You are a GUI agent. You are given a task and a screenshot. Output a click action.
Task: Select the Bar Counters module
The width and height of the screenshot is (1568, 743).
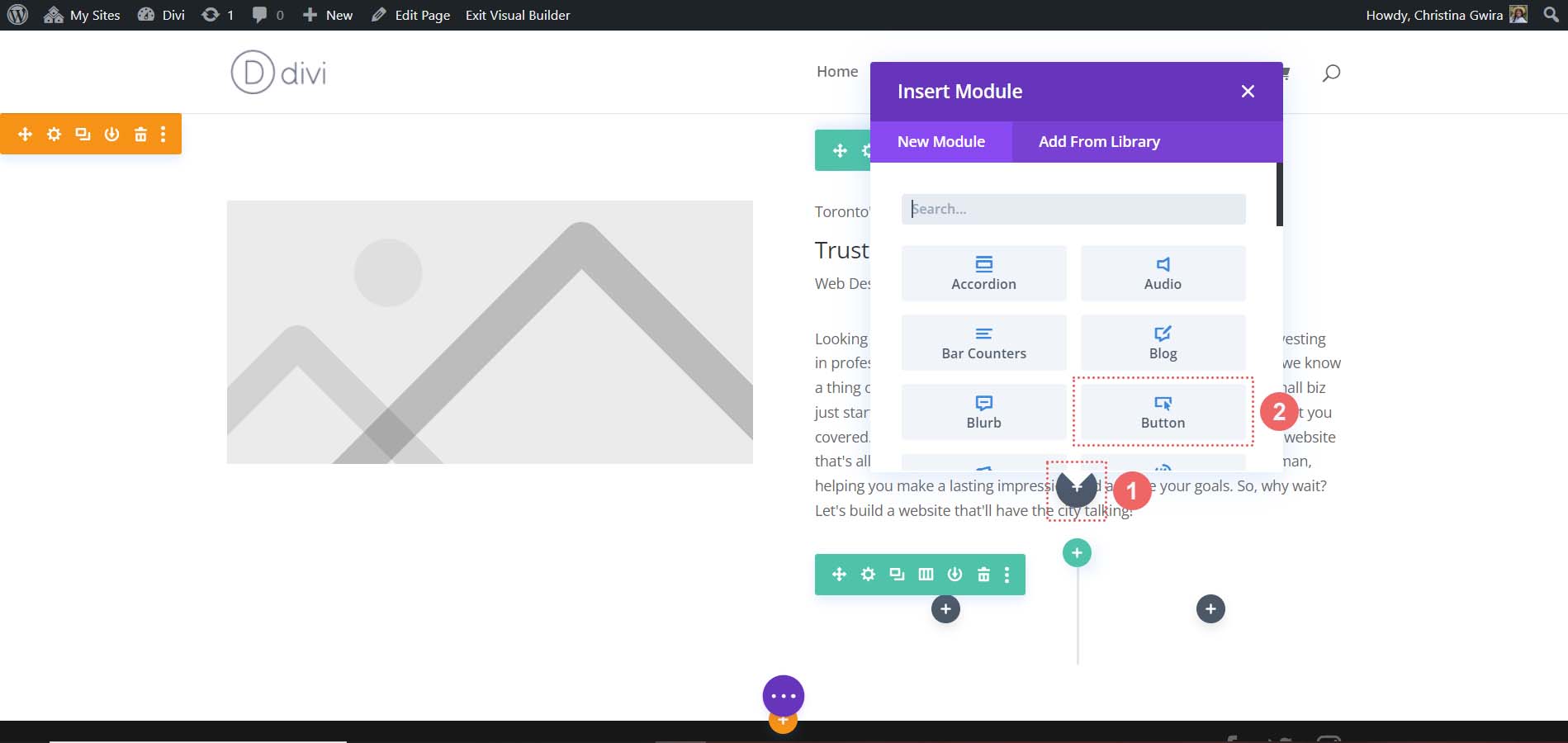(x=983, y=343)
